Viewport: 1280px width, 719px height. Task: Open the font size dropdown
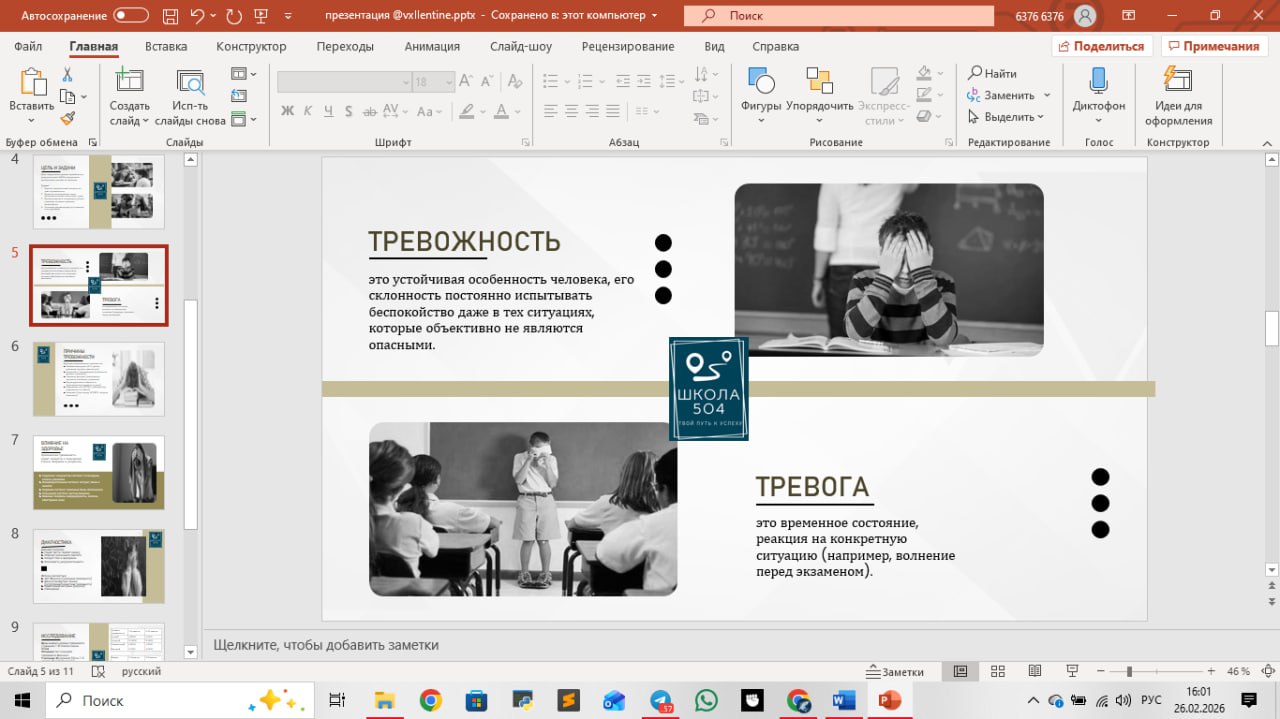point(449,82)
